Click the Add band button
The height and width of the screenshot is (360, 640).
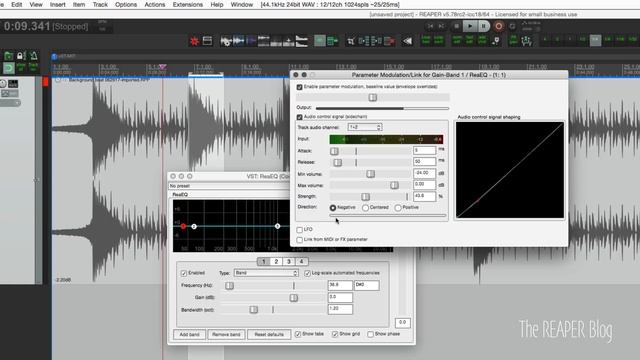189,334
